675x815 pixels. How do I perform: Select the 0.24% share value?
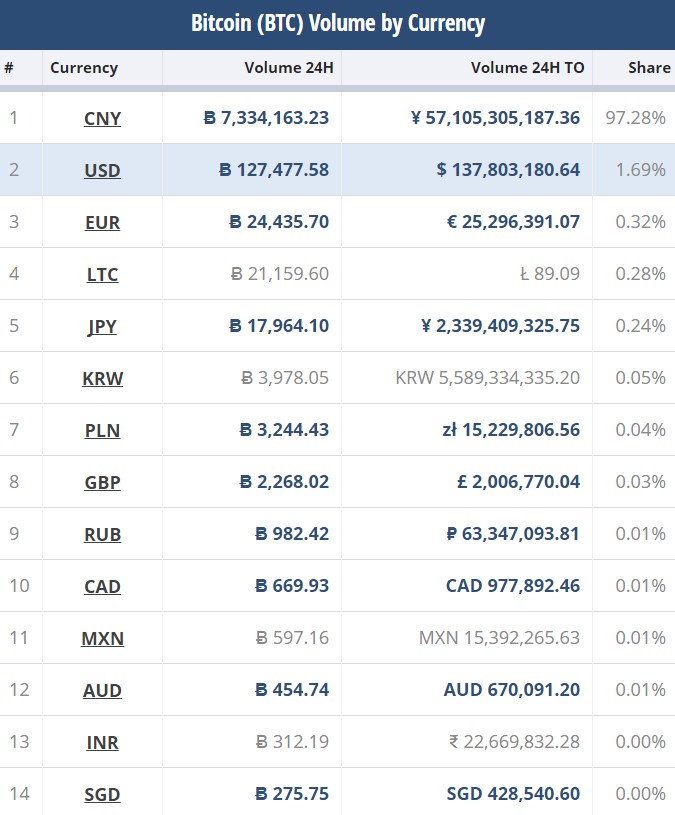[641, 326]
